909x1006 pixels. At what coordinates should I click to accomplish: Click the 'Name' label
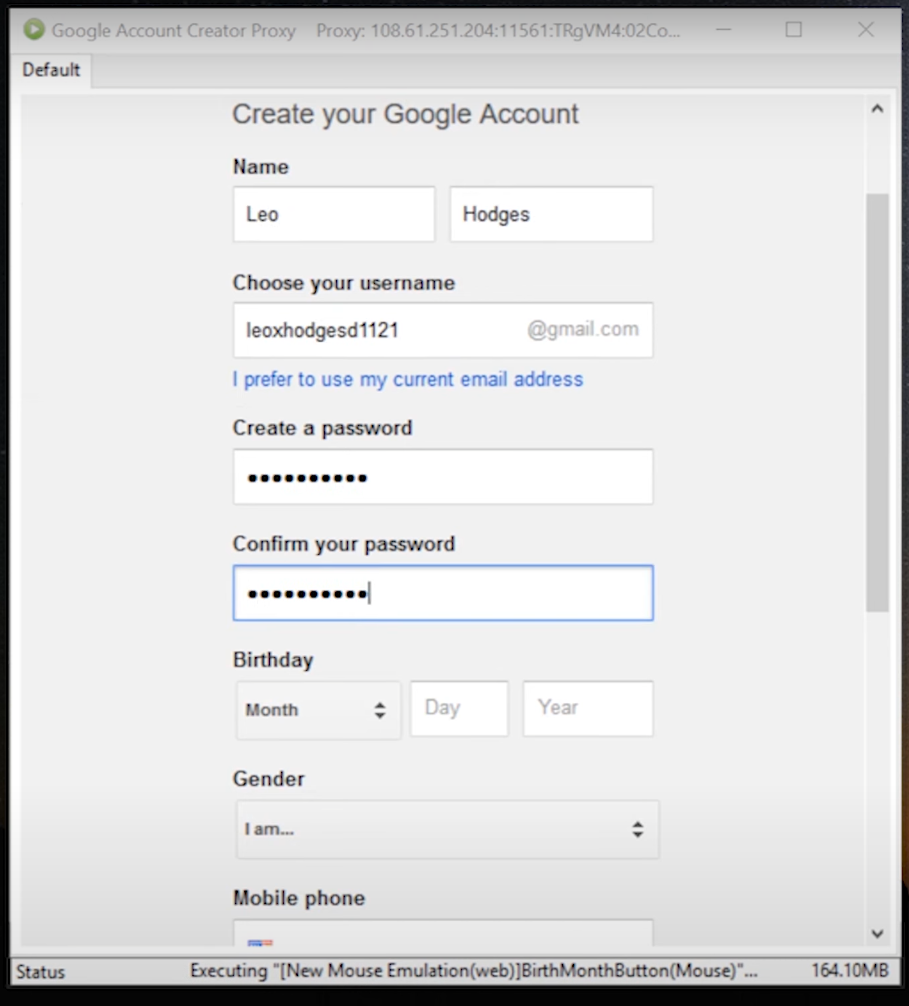click(260, 167)
